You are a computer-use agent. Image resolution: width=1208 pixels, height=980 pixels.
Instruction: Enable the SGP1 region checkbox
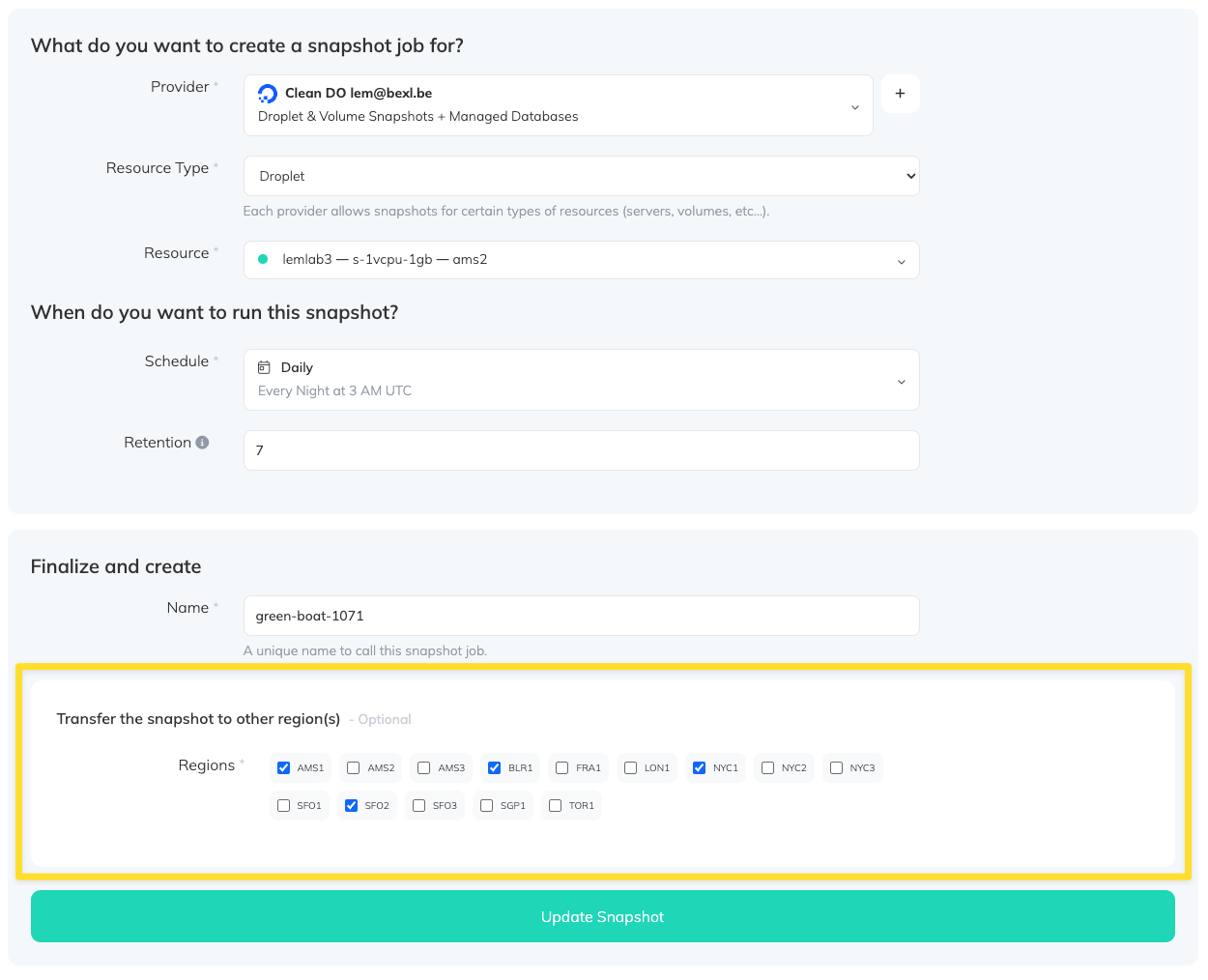pos(486,805)
